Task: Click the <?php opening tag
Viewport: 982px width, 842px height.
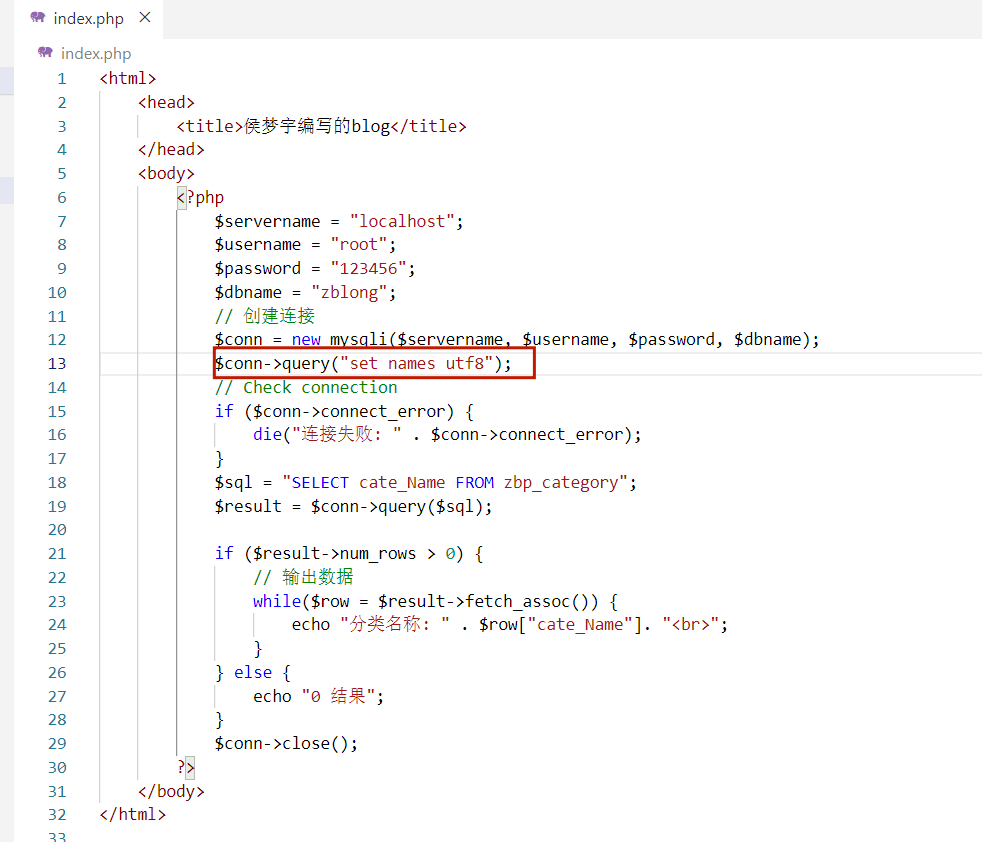Action: pyautogui.click(x=200, y=198)
